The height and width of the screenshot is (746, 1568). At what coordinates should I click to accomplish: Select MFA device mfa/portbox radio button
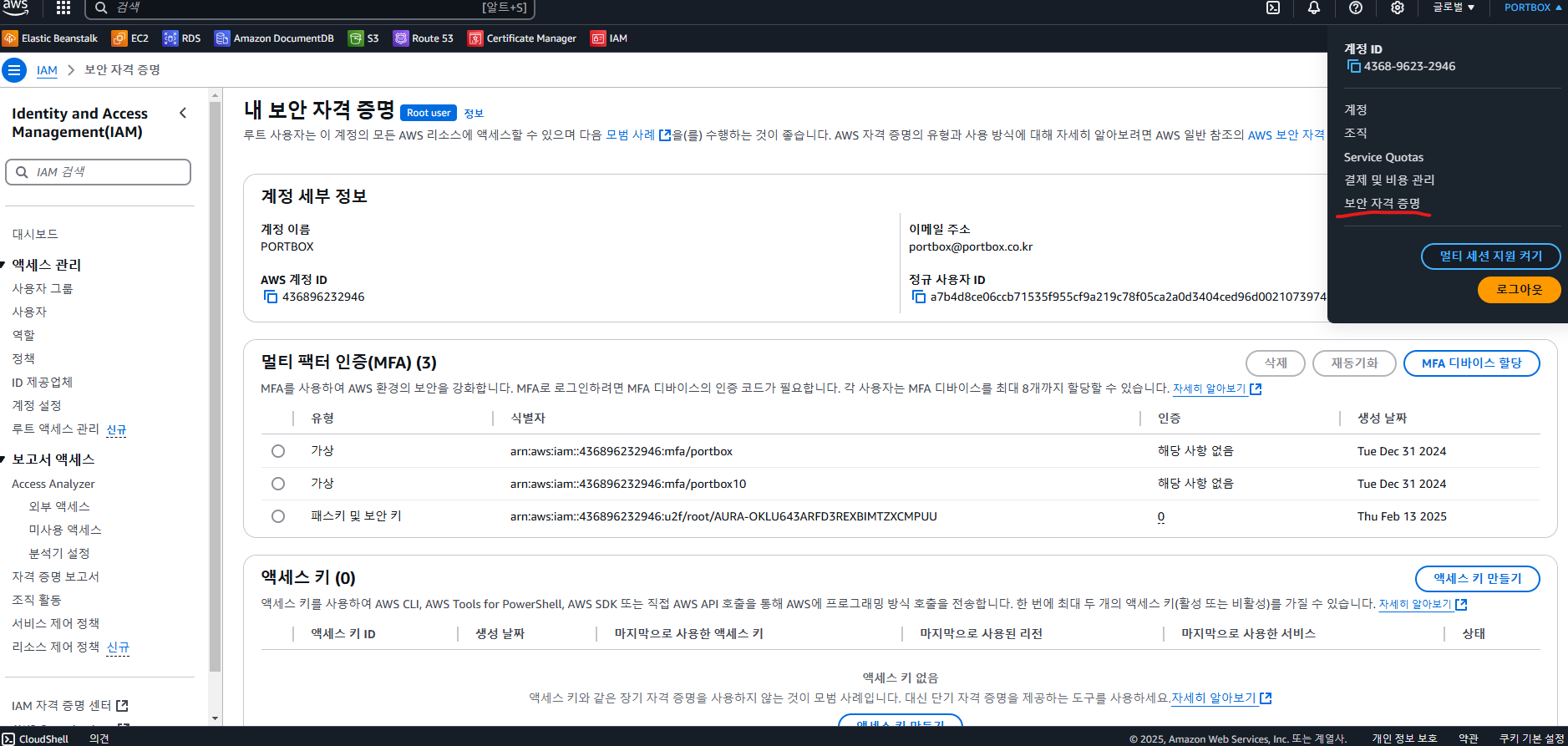point(278,451)
